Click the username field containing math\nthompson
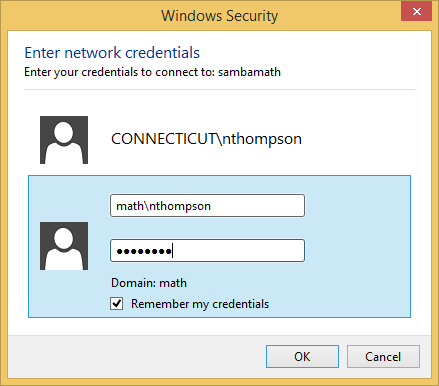This screenshot has width=439, height=386. 207,206
